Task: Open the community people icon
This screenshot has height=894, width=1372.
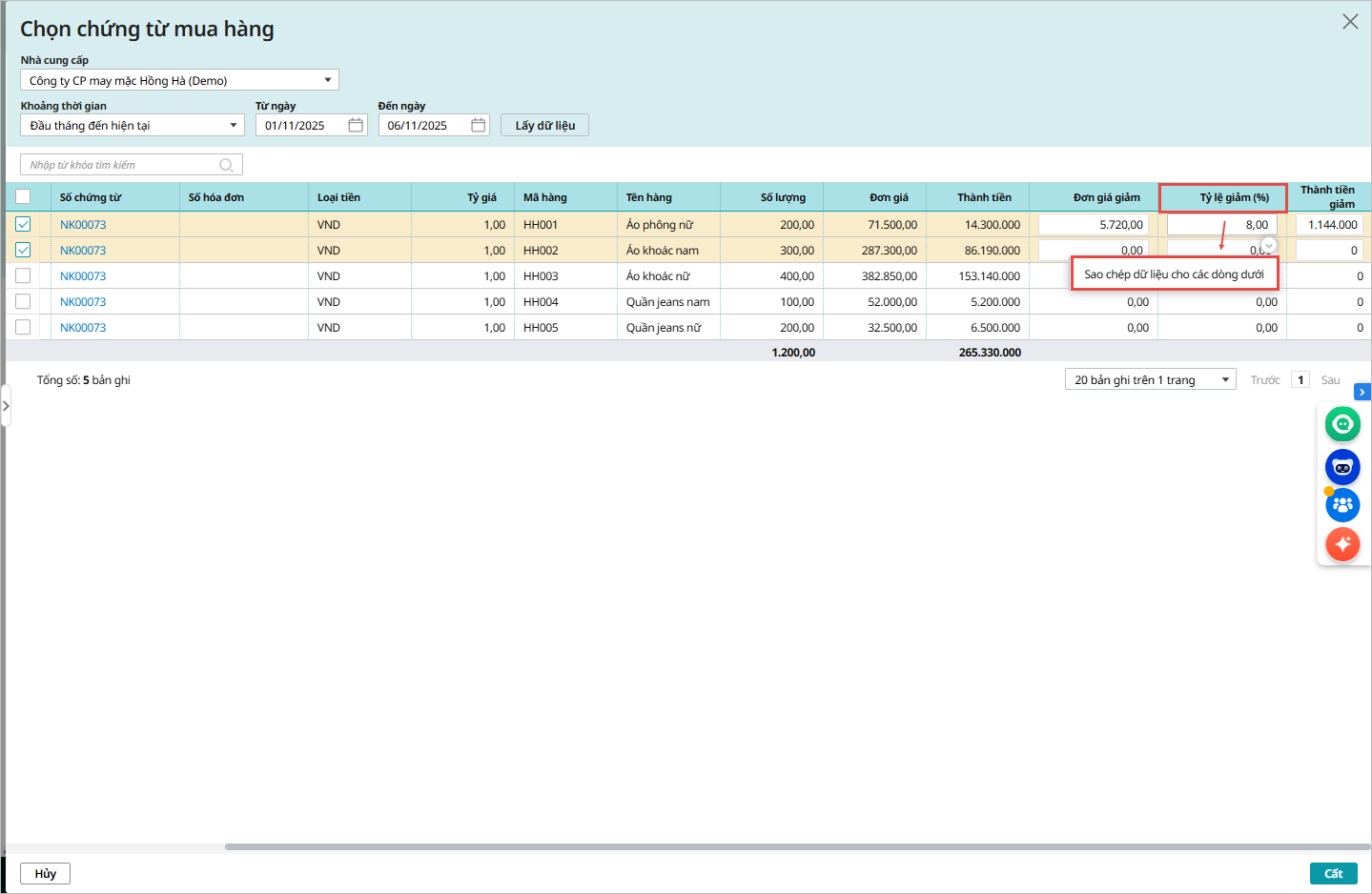Action: [x=1342, y=505]
